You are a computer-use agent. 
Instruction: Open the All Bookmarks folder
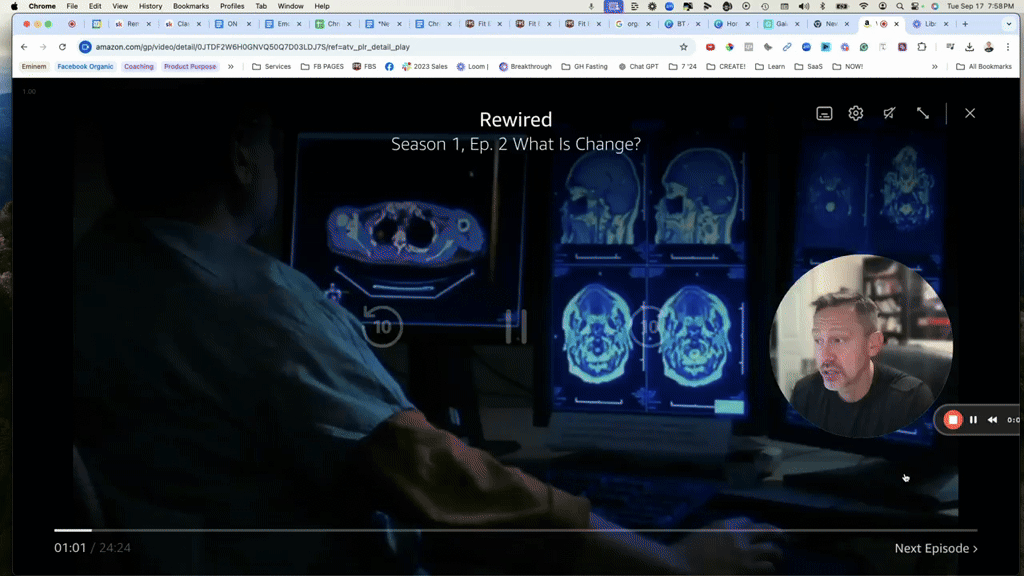[x=984, y=67]
